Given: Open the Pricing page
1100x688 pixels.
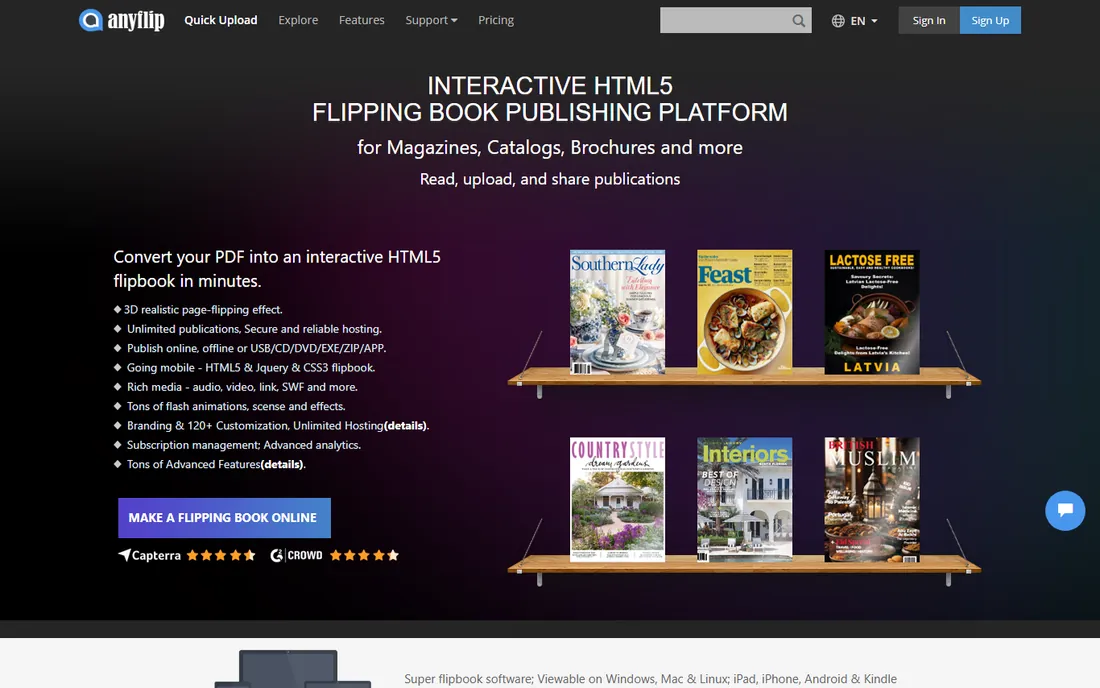Looking at the screenshot, I should point(496,20).
